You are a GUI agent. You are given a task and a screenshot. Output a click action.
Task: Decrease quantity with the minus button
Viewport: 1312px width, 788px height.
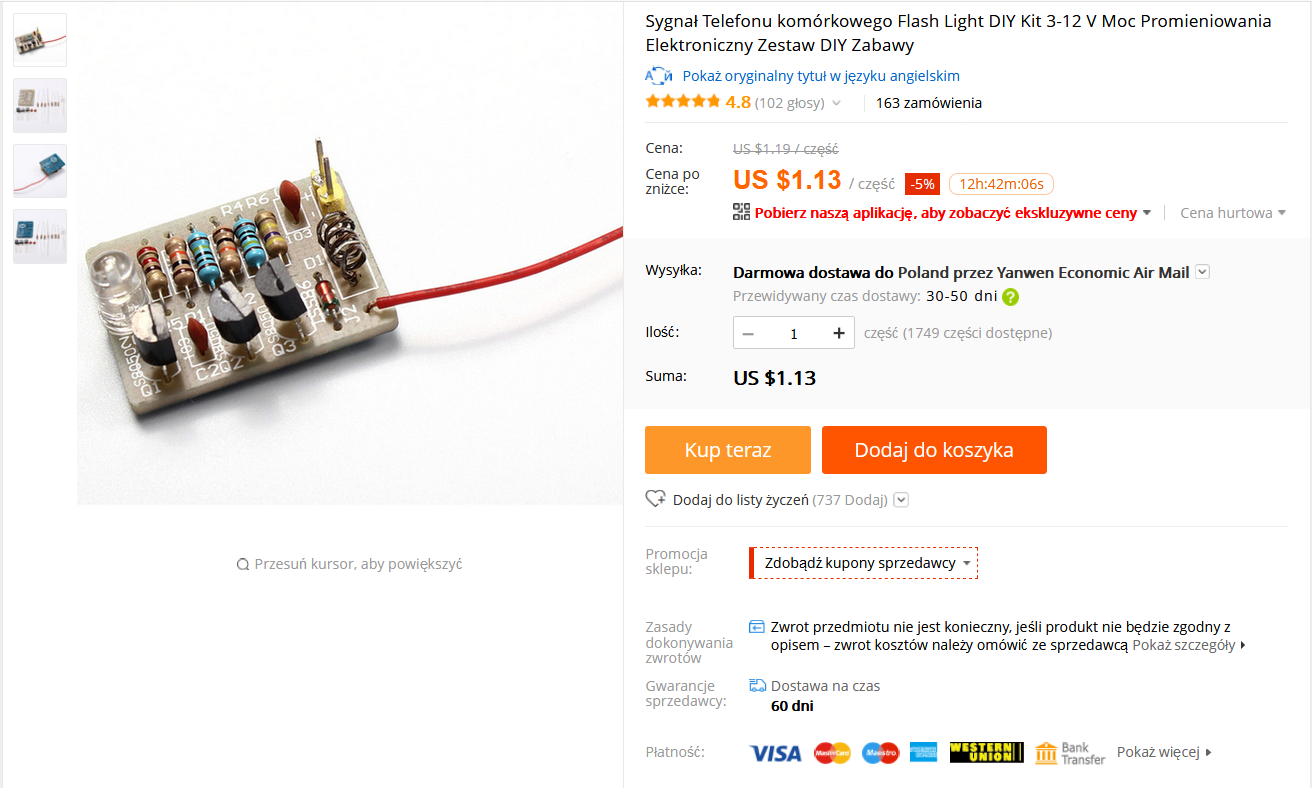[x=748, y=334]
